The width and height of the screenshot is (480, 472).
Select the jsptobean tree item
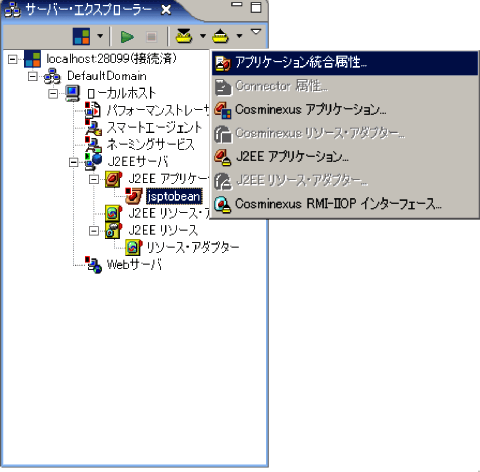[x=174, y=196]
